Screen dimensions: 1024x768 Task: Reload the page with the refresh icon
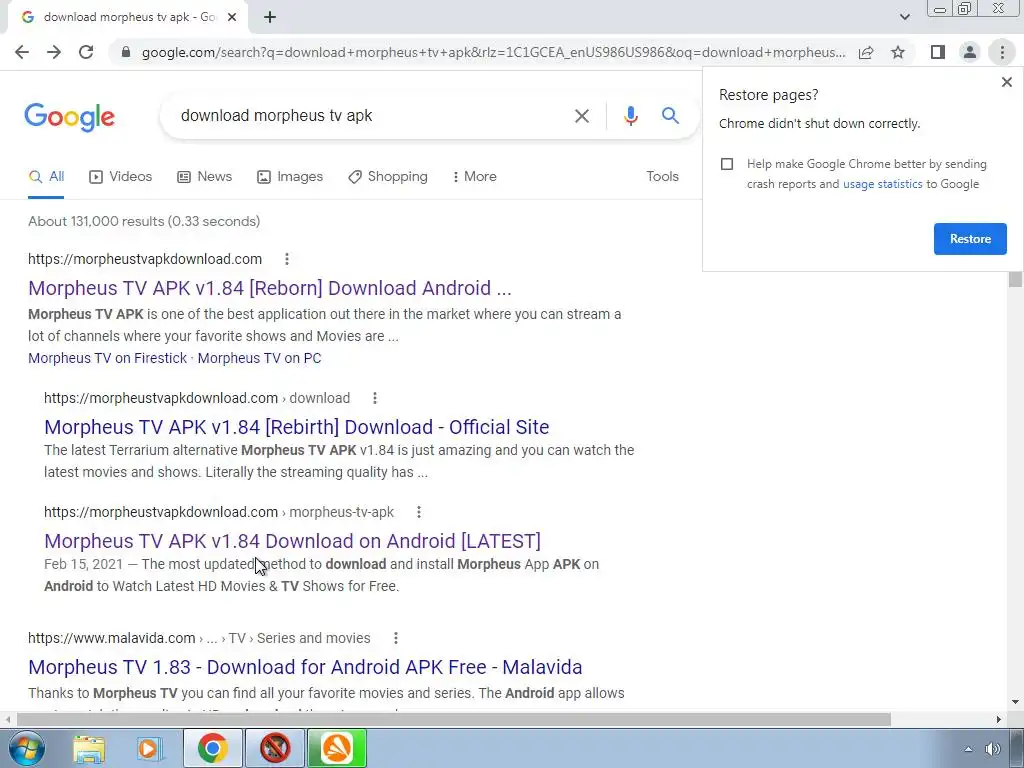[86, 52]
